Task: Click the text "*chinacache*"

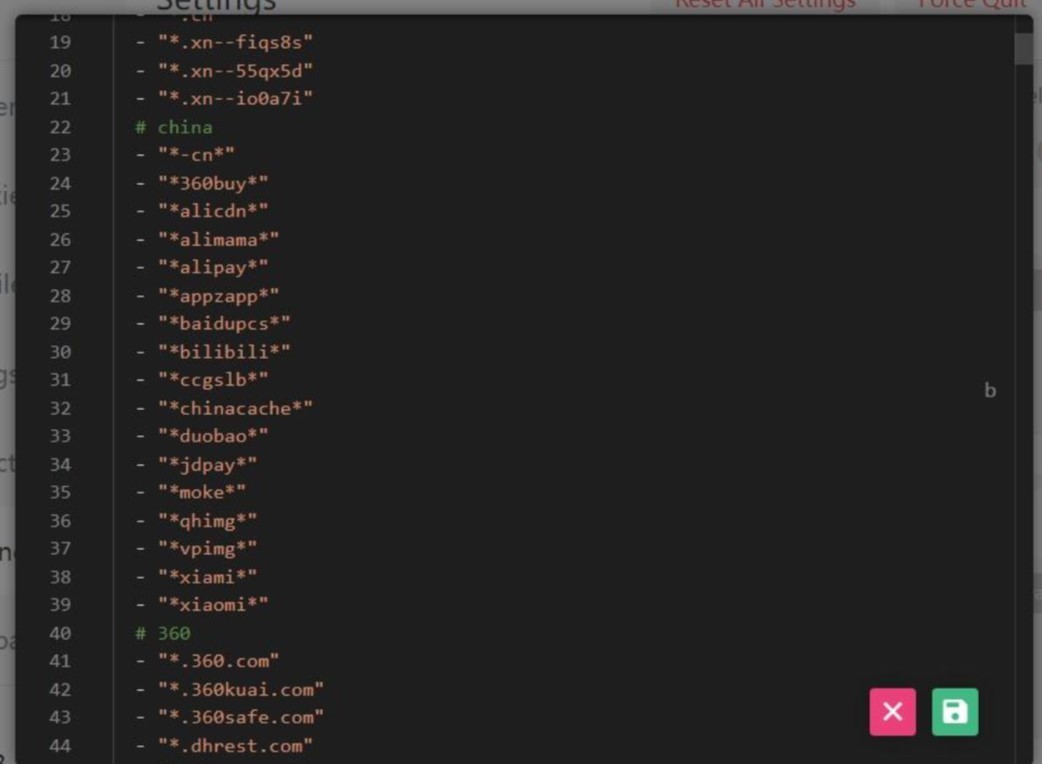Action: coord(235,408)
